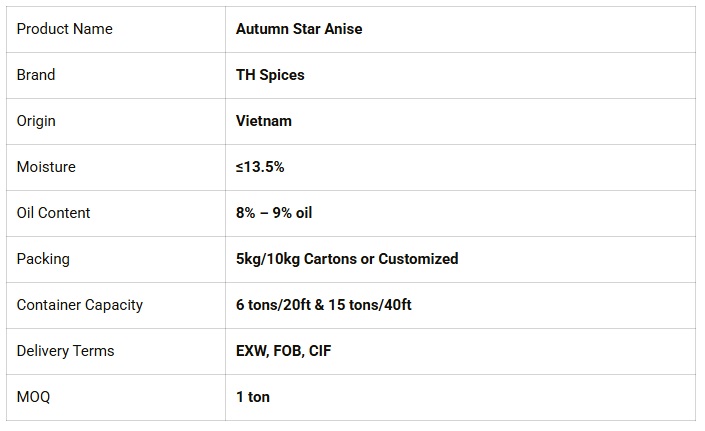This screenshot has width=705, height=431.
Task: Select the Vietnam origin value
Action: [x=264, y=121]
